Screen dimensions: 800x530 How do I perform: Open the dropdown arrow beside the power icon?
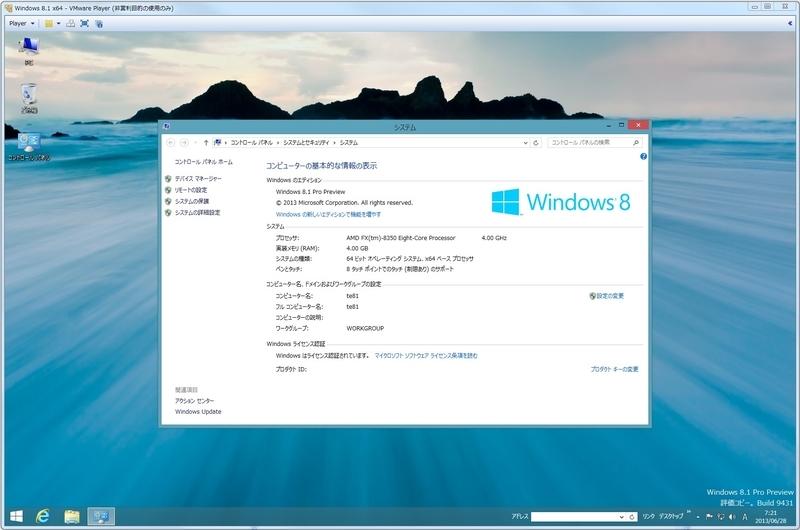click(58, 23)
